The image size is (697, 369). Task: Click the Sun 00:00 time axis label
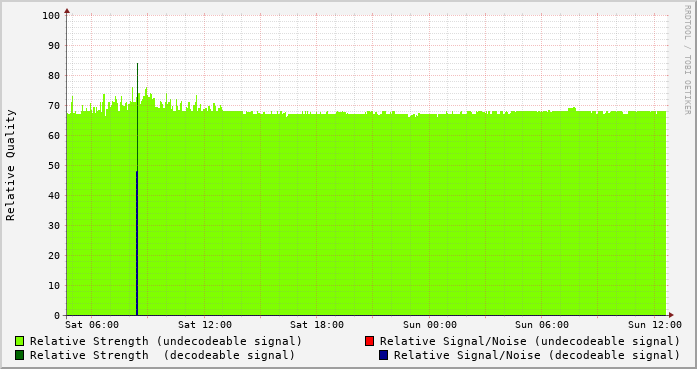tap(430, 325)
